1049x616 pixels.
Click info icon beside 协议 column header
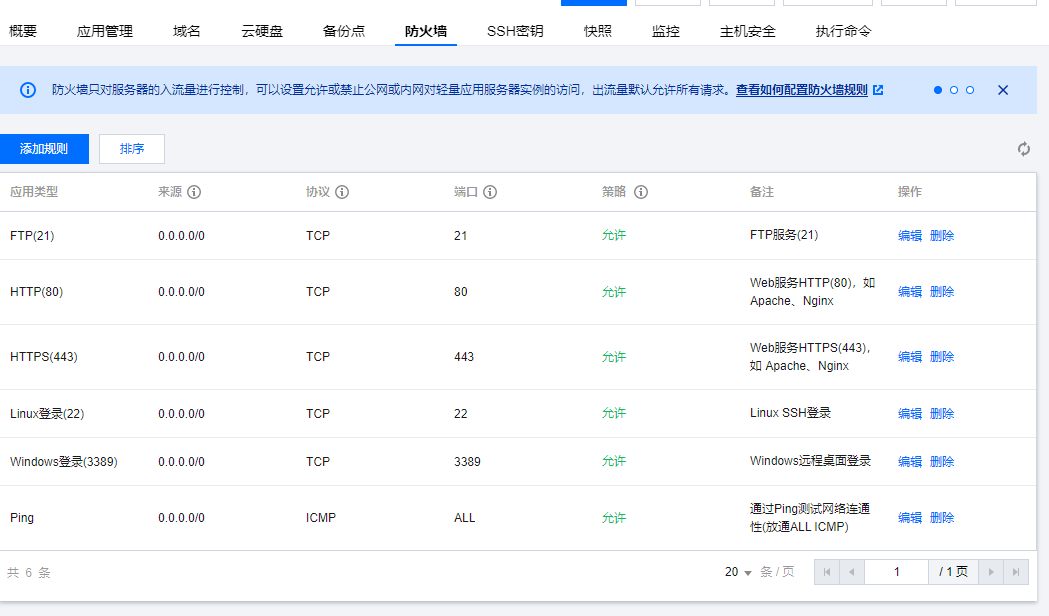[x=342, y=192]
